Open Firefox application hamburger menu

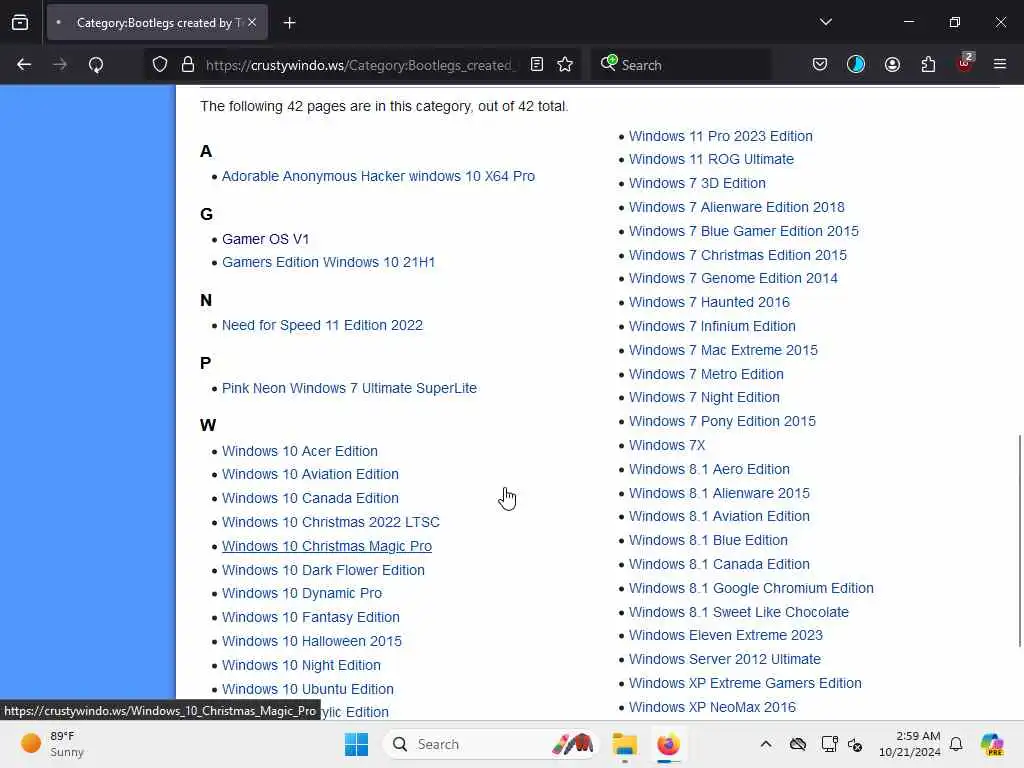click(x=1000, y=64)
